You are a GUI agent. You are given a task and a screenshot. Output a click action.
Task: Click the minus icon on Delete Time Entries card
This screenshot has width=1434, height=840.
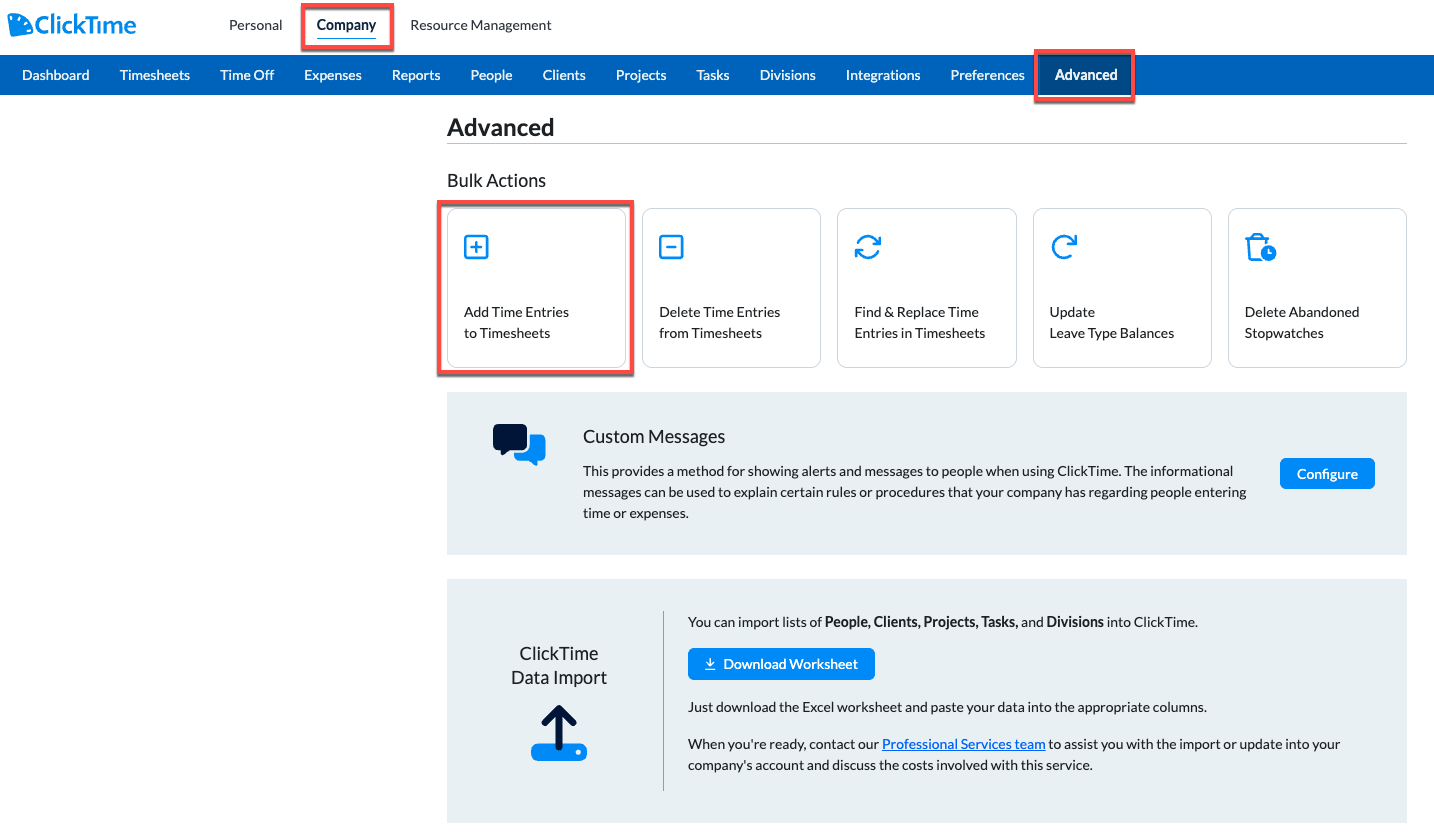671,247
